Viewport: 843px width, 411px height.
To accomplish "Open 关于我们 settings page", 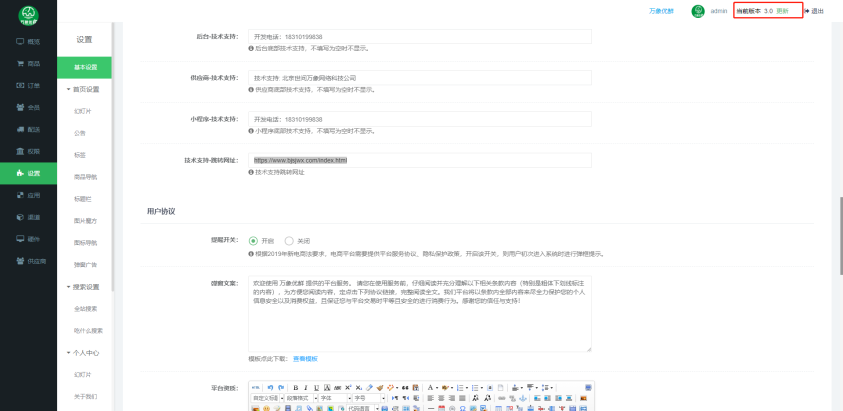I will (85, 396).
